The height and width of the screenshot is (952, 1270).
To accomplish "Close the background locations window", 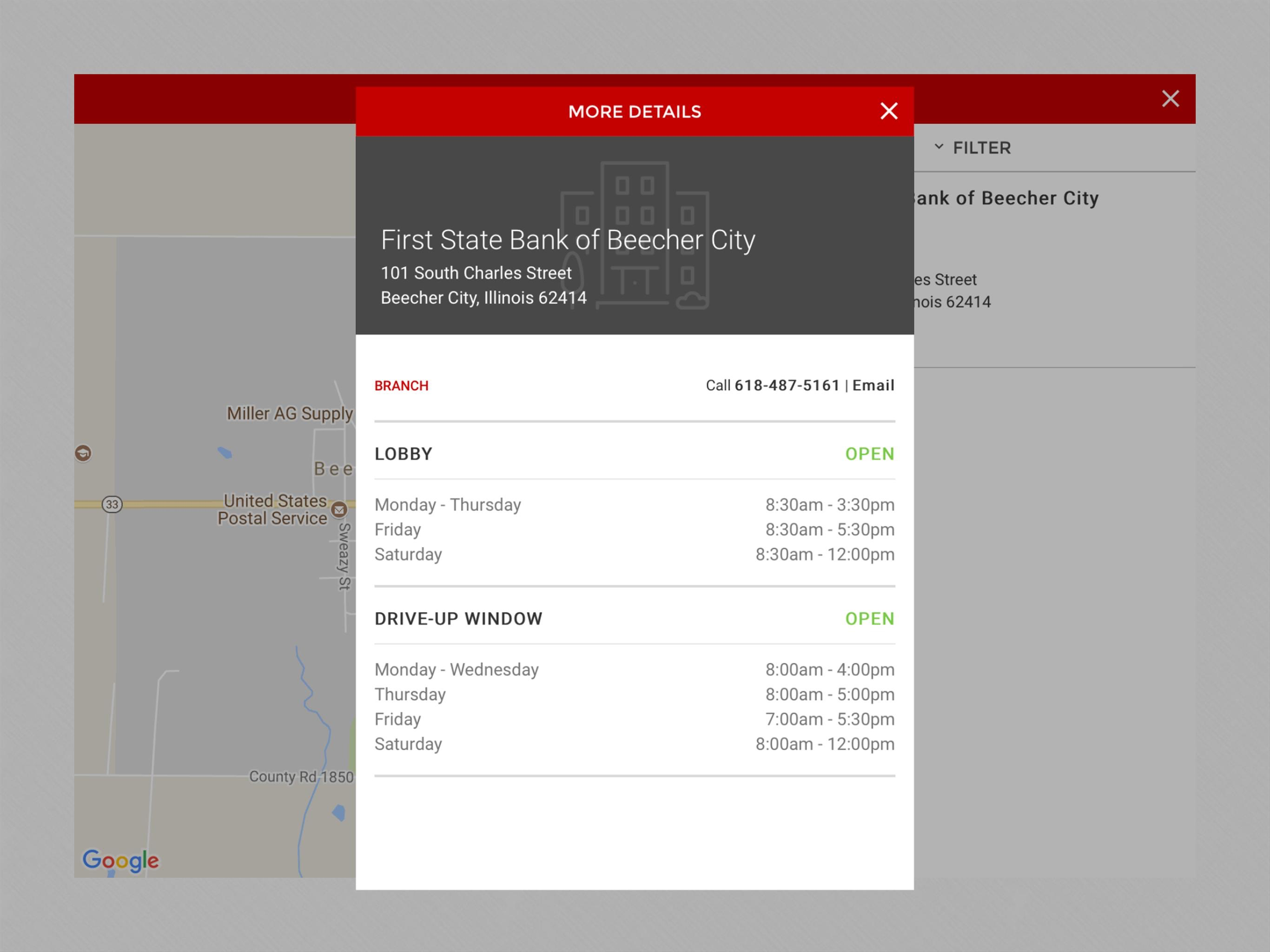I will click(x=1170, y=99).
